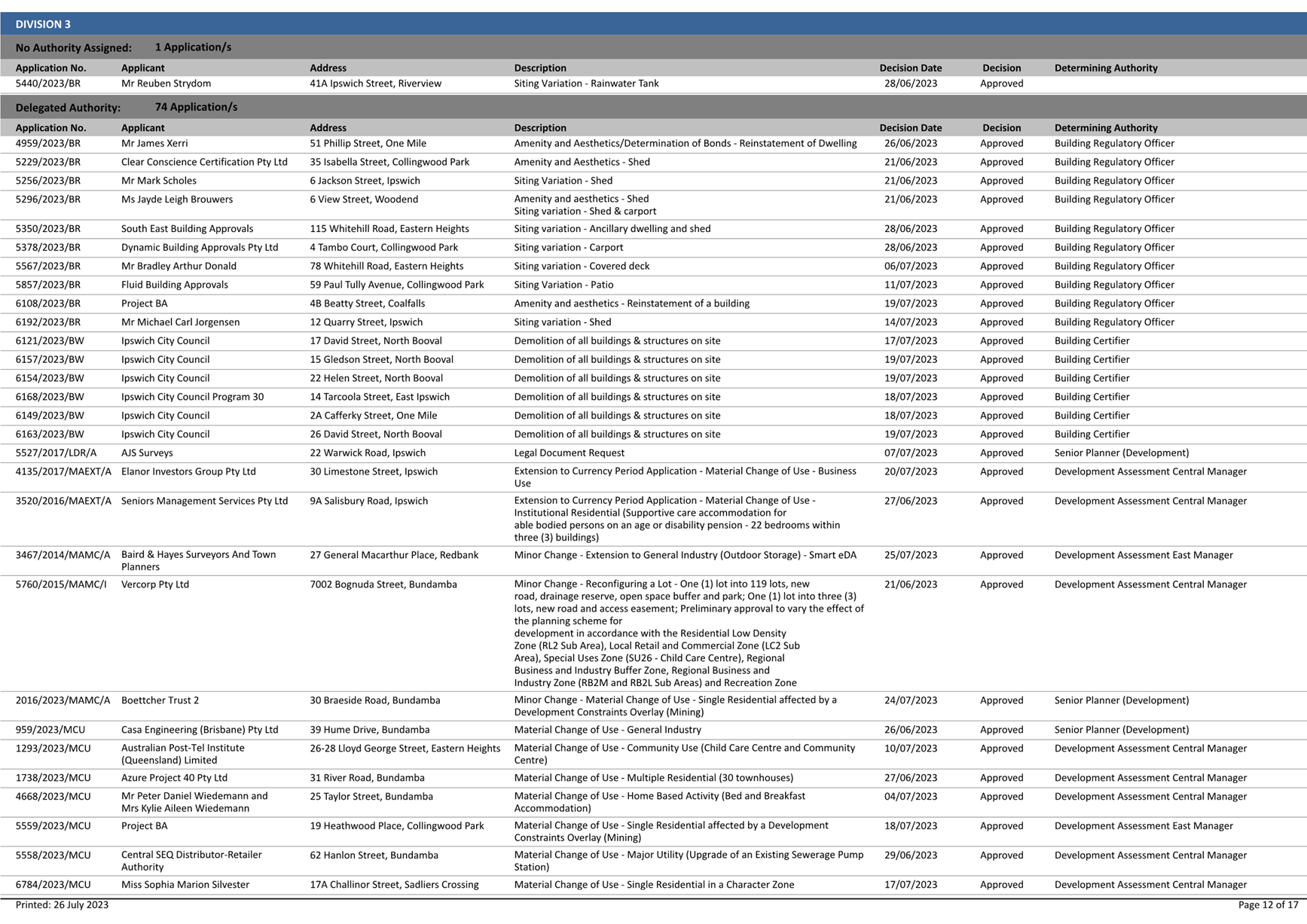This screenshot has height=924, width=1307.
Task: Select address 25 Taylor Street, Bundamba
Action: coord(371,797)
